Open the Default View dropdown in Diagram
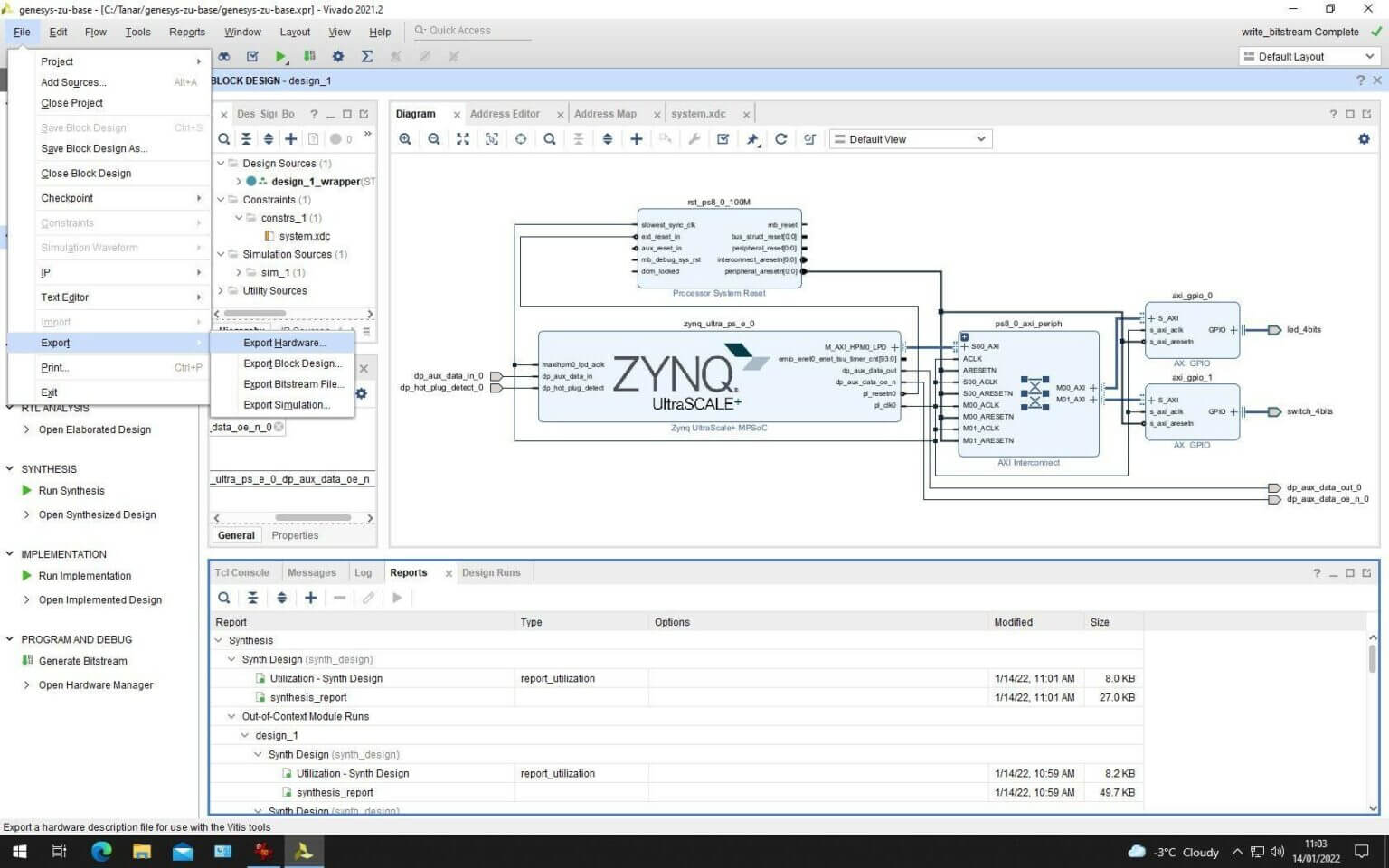The width and height of the screenshot is (1389, 868). click(x=909, y=138)
